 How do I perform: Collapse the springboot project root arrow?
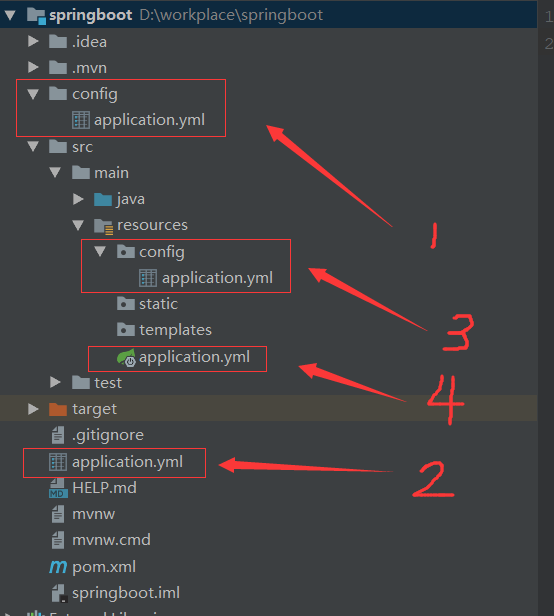tap(10, 15)
